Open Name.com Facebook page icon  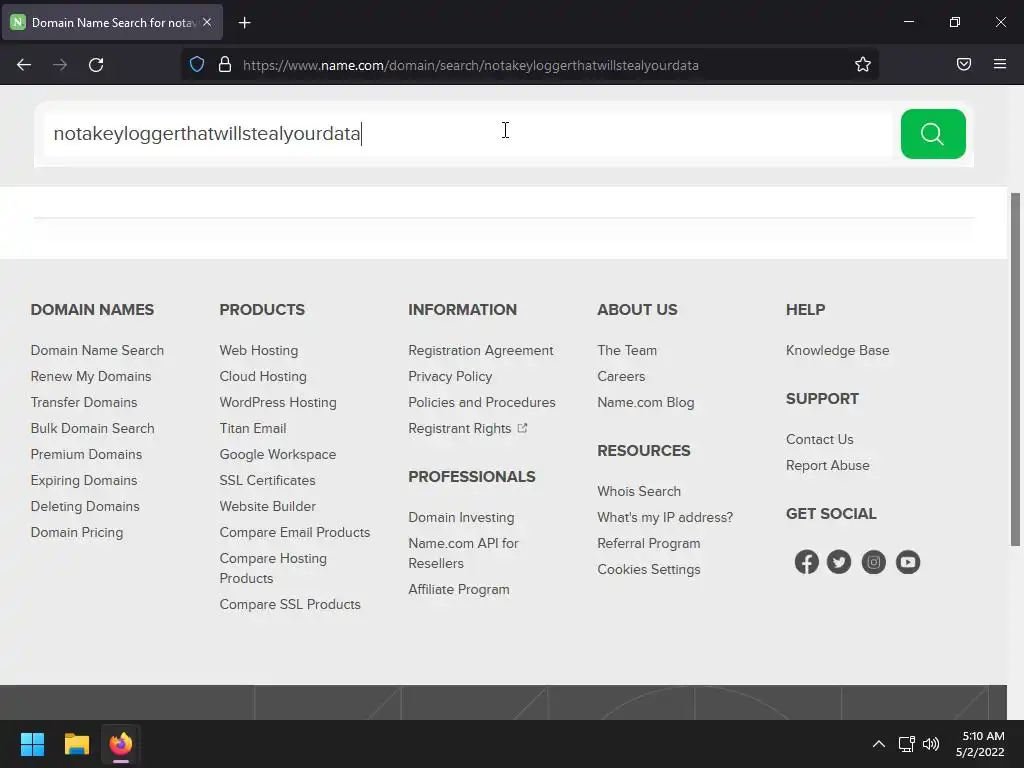[807, 562]
